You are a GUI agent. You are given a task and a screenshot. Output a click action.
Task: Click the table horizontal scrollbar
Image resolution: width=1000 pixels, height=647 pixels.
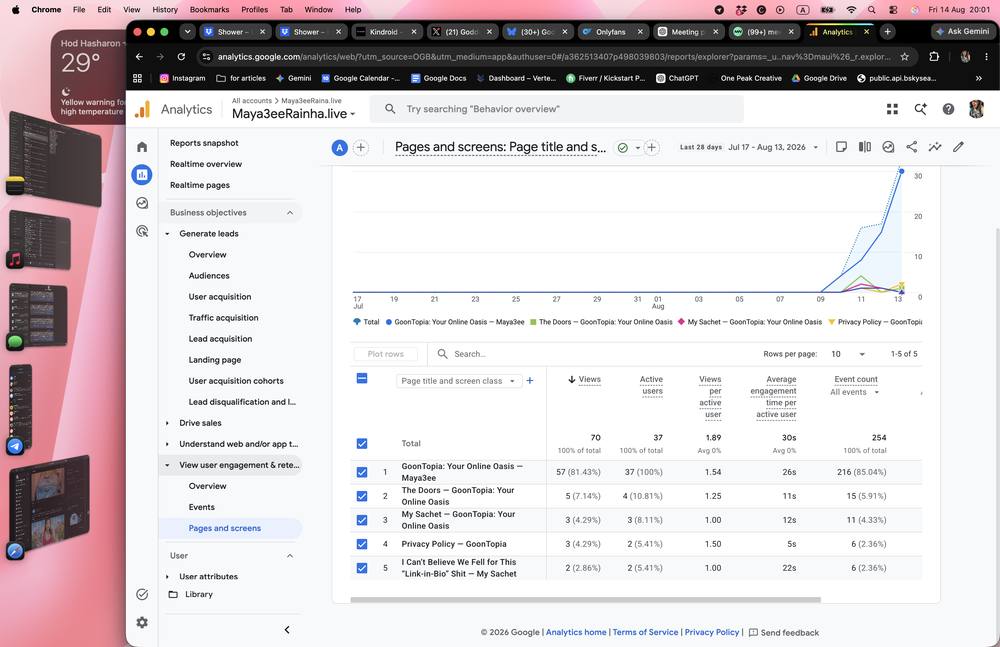(x=585, y=600)
